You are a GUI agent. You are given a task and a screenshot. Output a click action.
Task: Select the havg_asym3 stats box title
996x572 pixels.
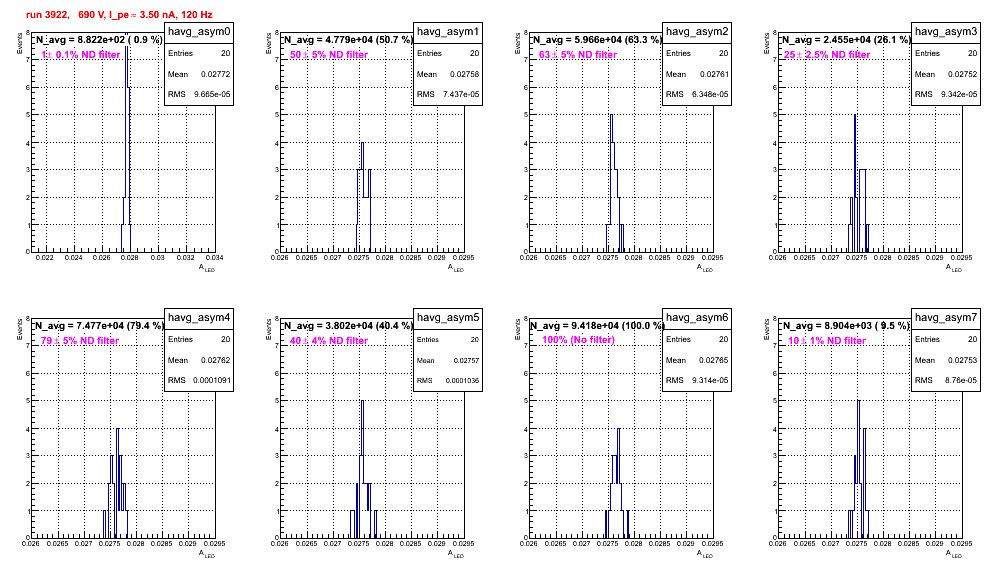coord(946,32)
